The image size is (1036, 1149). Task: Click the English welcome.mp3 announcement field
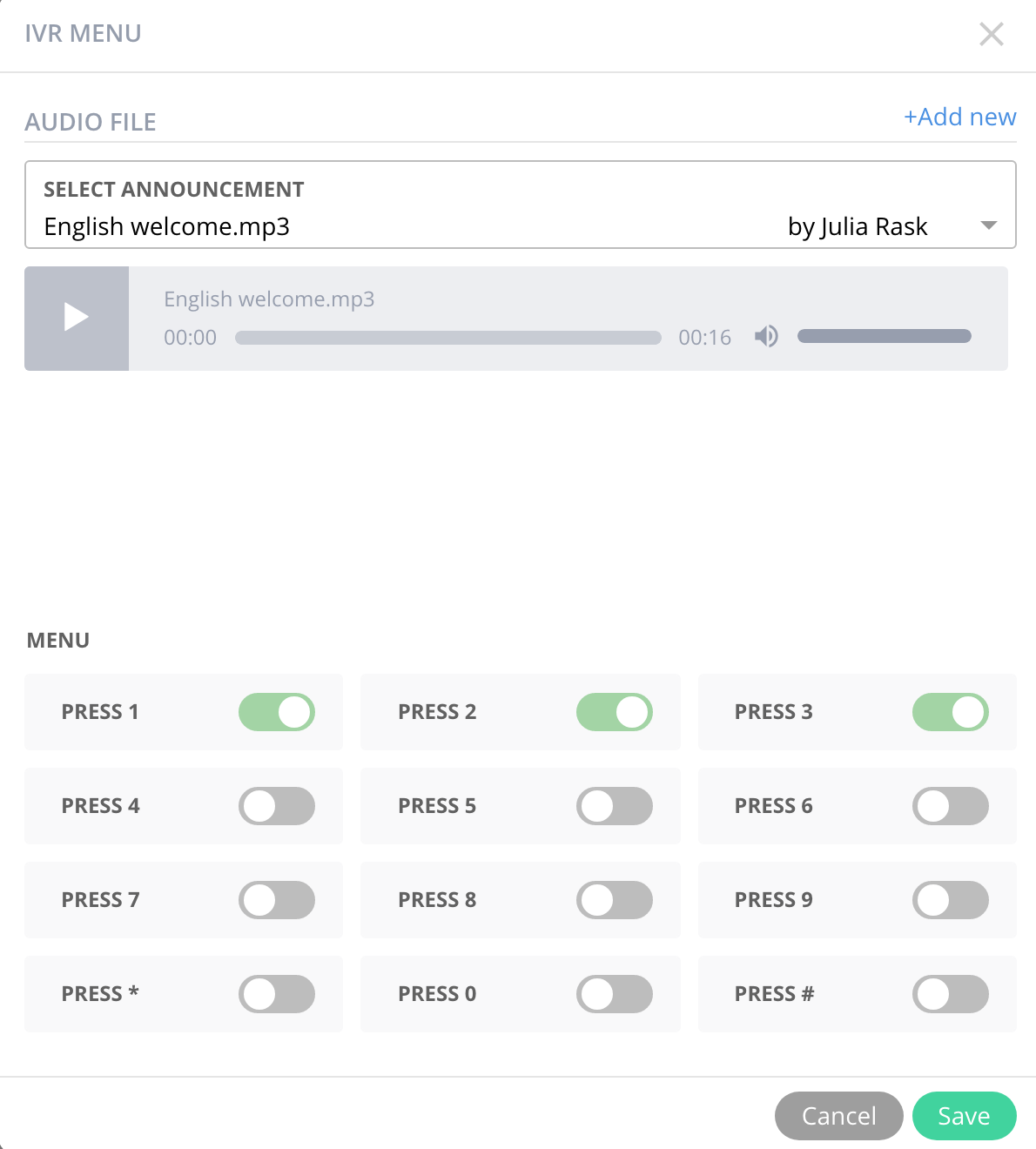point(521,205)
